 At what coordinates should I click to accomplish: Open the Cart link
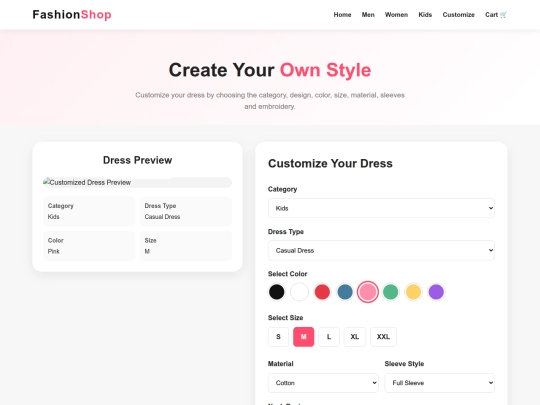pos(496,14)
